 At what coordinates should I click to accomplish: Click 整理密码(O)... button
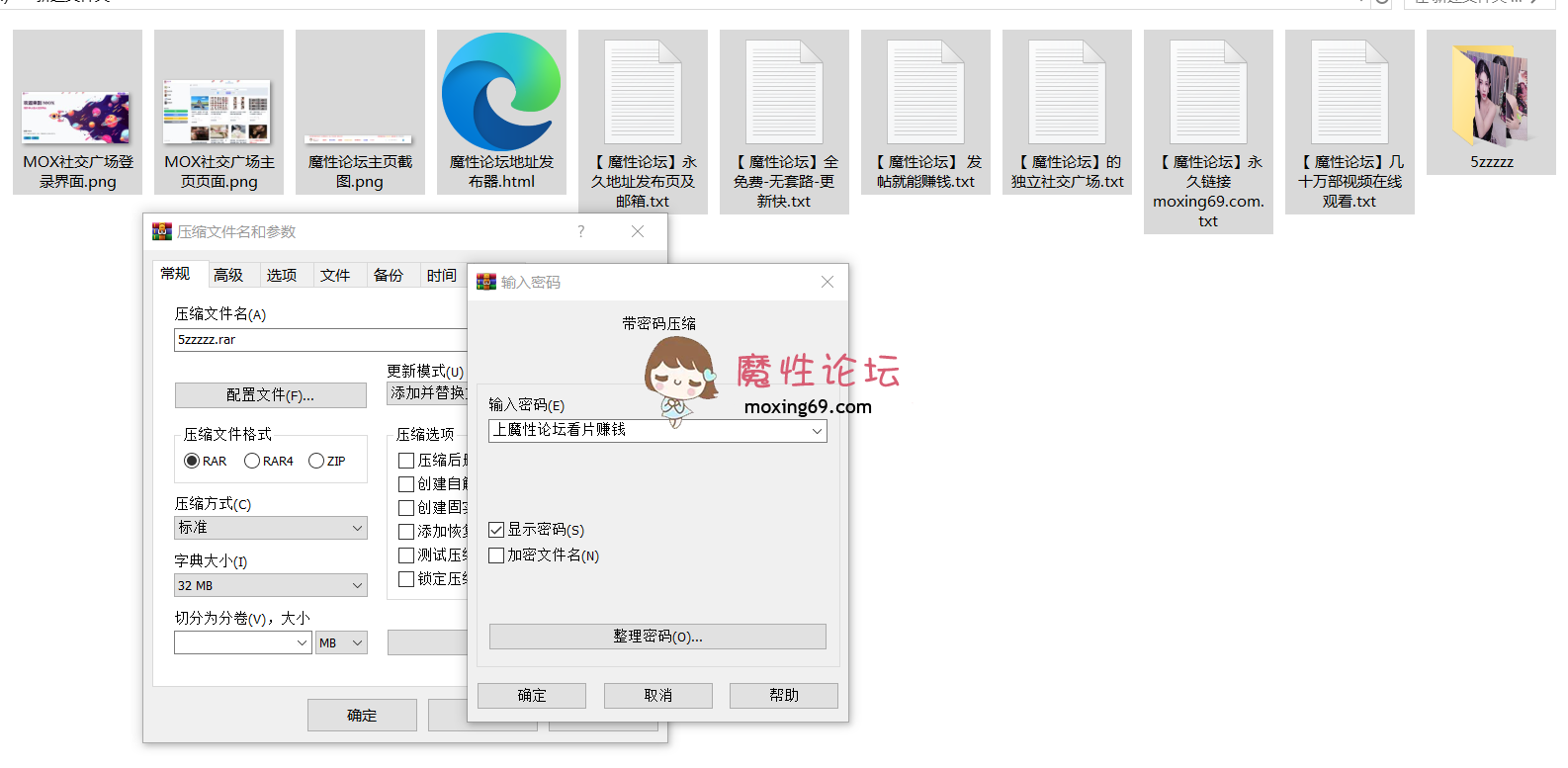[x=657, y=637]
